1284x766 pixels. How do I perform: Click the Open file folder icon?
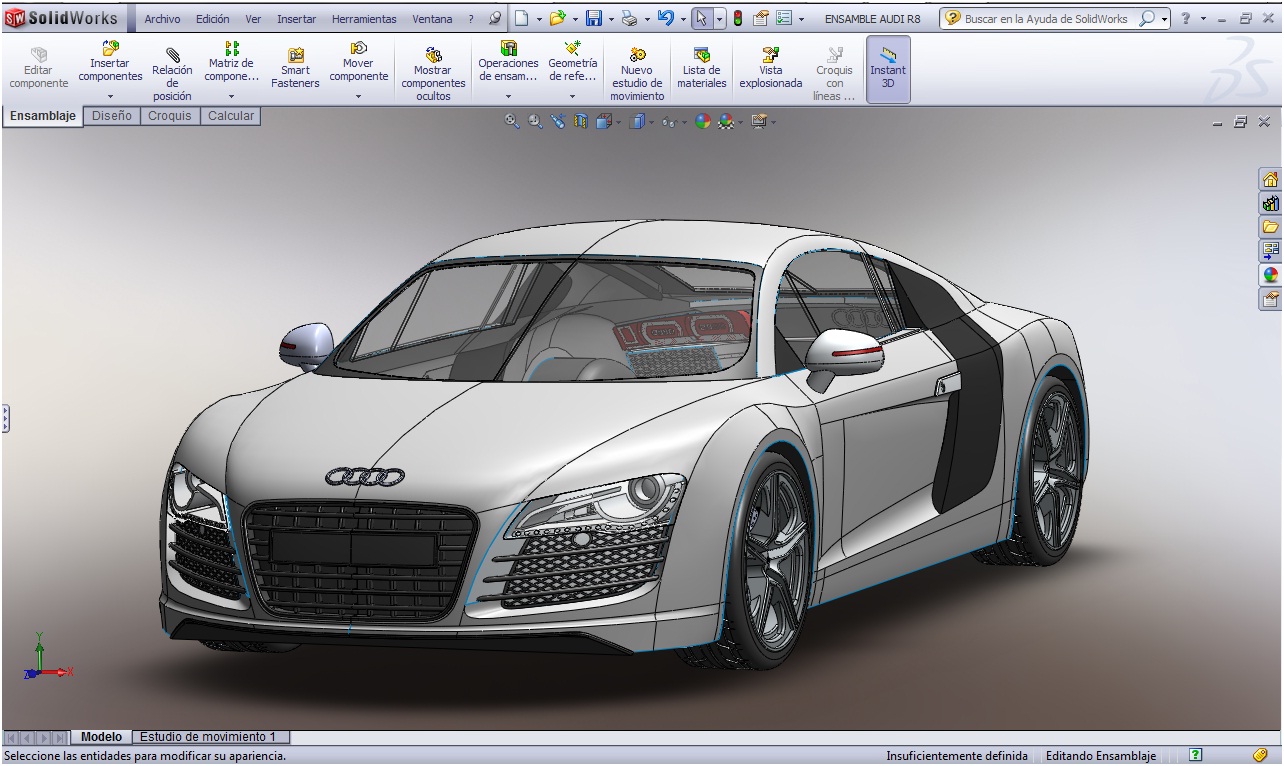(x=557, y=18)
